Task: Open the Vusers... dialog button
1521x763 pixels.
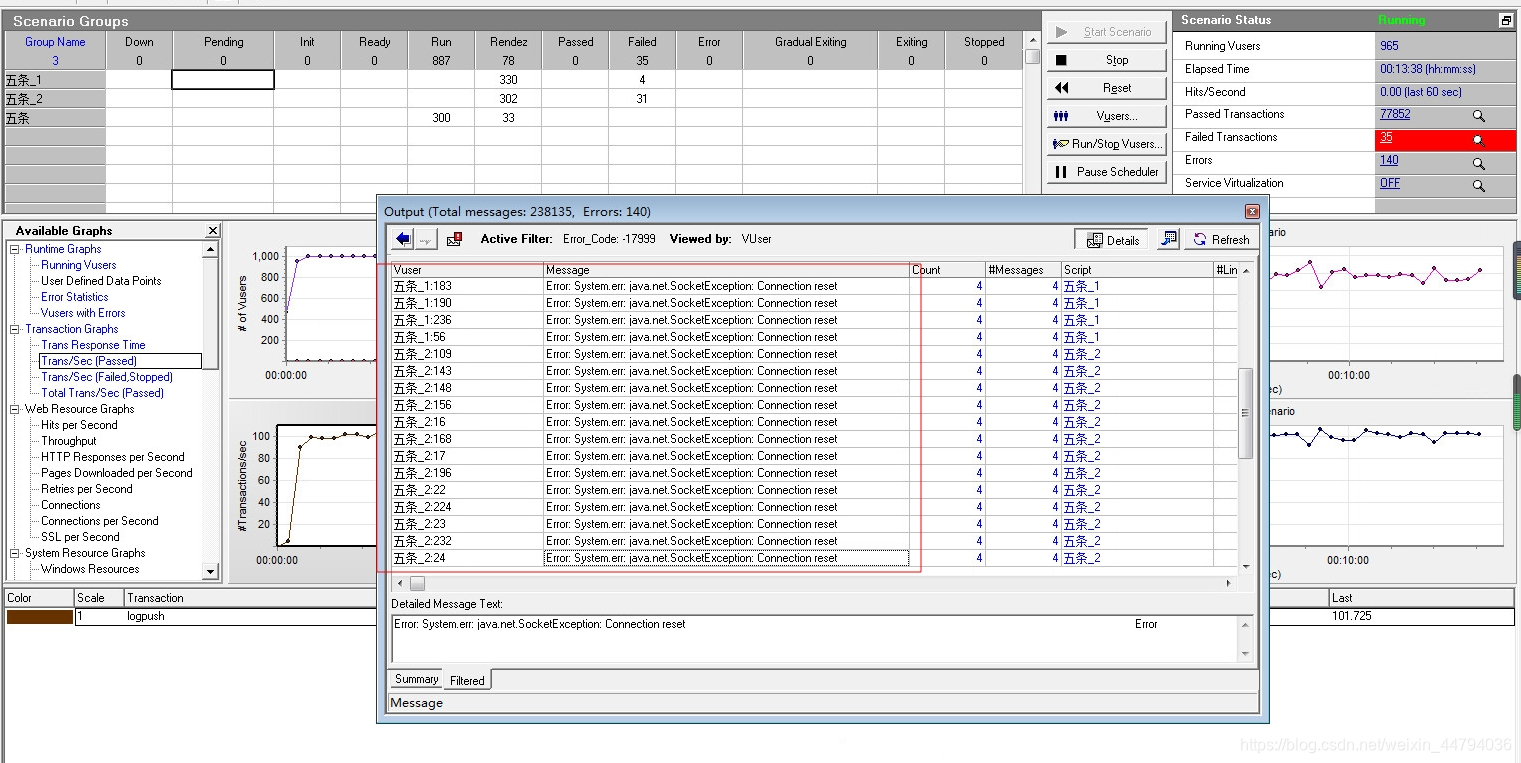Action: pos(1106,116)
